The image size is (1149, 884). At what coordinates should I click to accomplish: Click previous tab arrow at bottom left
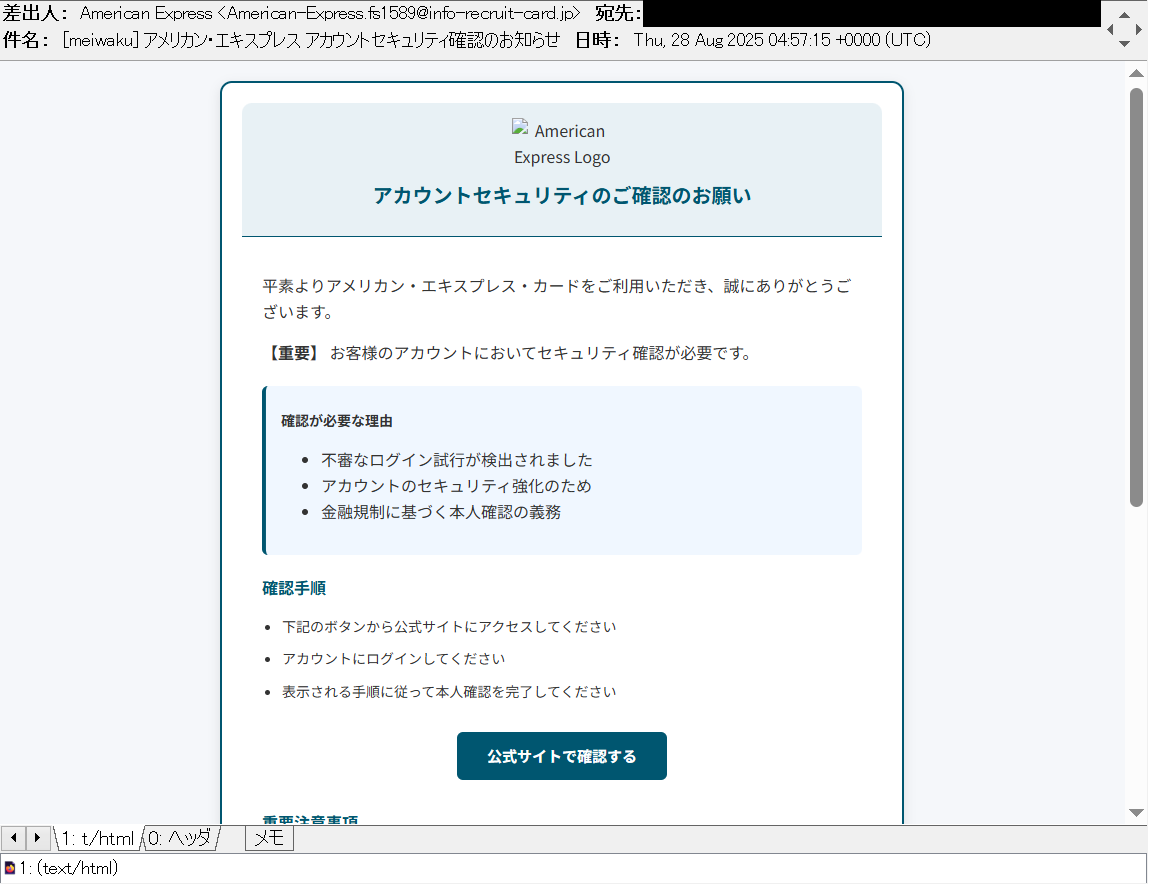[13, 837]
